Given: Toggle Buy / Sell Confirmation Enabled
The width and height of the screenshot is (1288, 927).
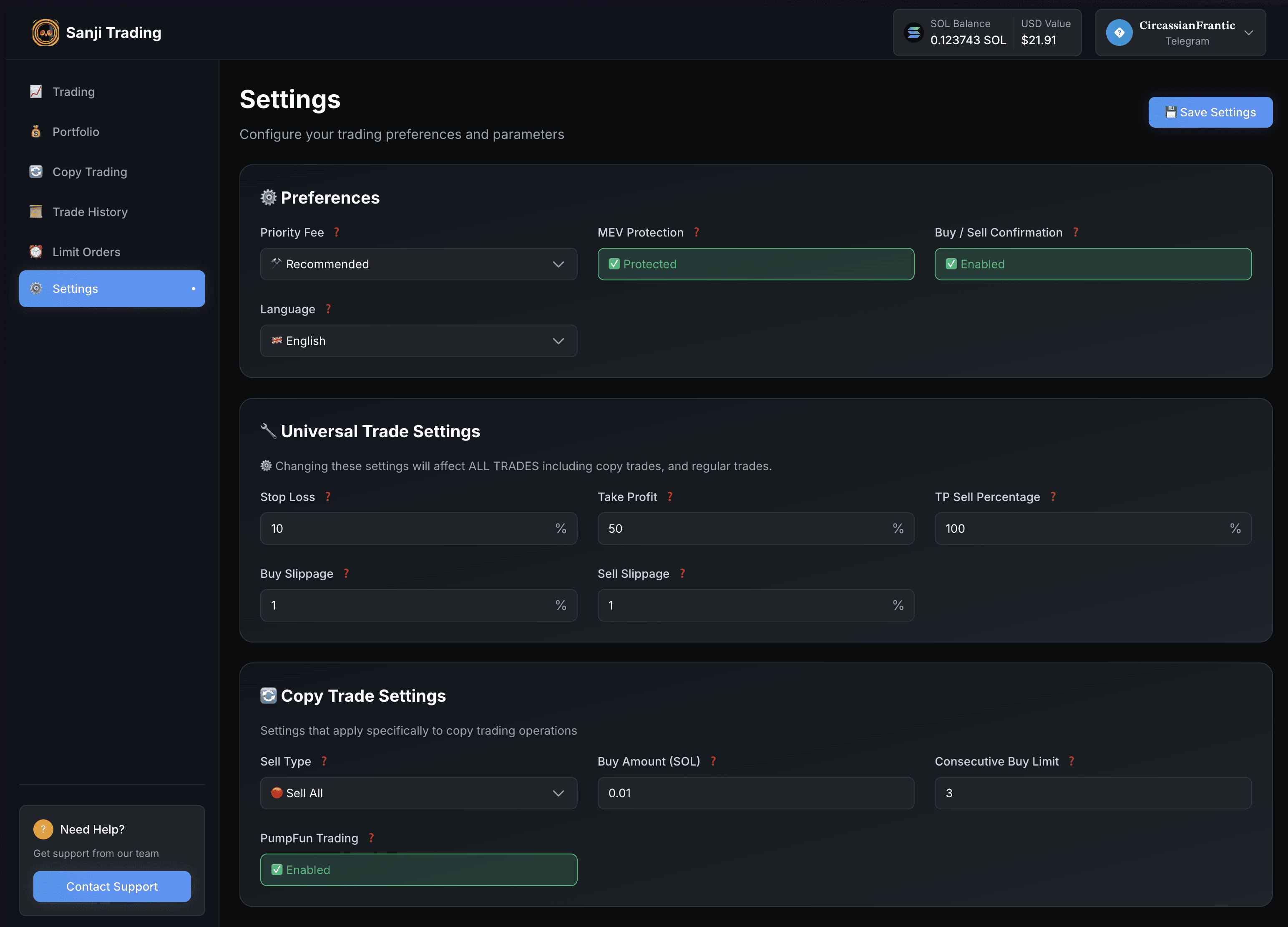Looking at the screenshot, I should tap(1093, 264).
